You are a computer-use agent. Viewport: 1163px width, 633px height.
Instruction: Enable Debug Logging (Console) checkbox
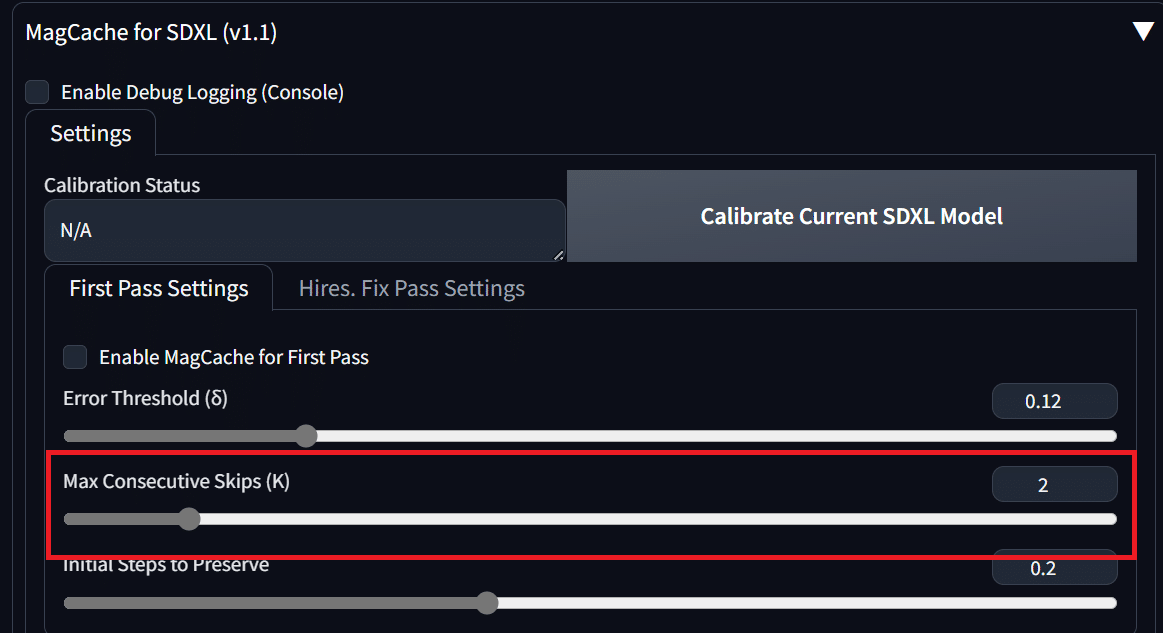pos(38,92)
